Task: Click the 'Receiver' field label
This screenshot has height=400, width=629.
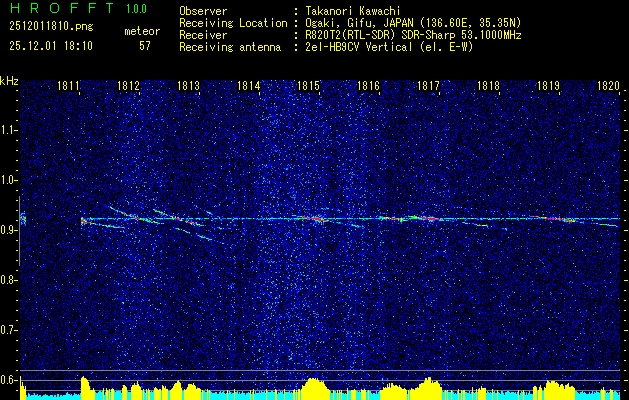Action: click(x=203, y=35)
